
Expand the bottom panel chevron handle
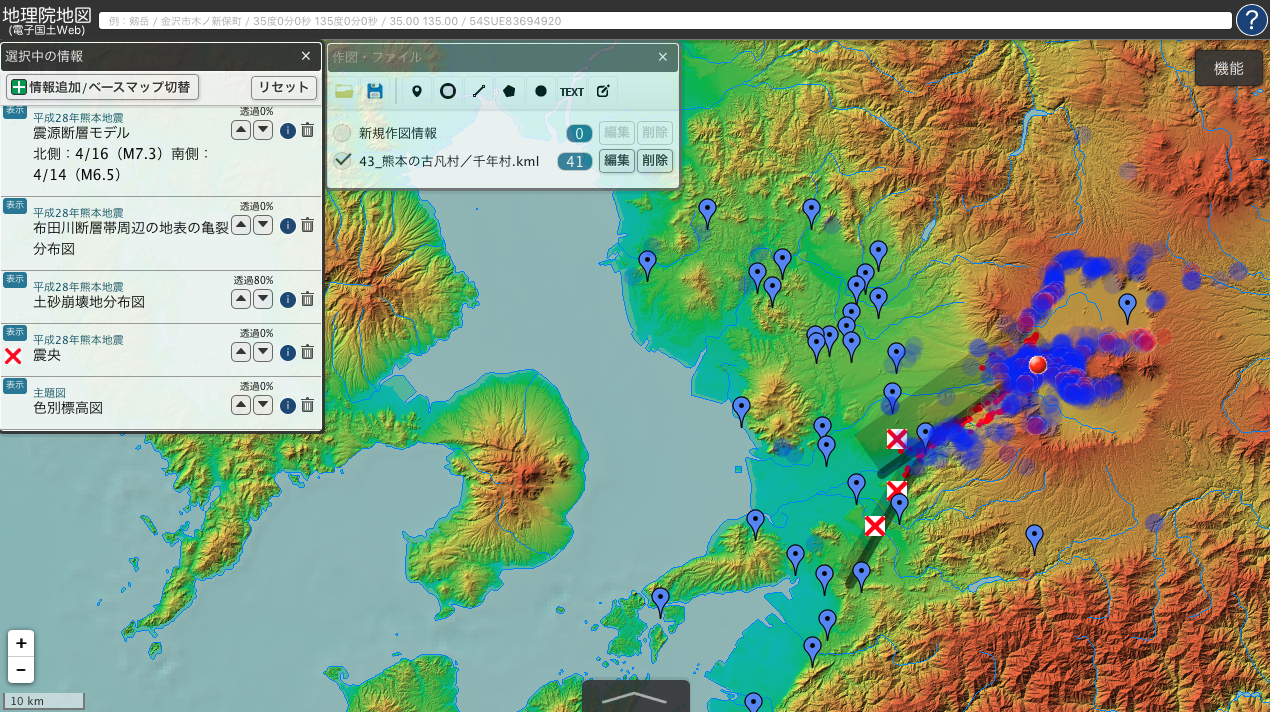(x=635, y=696)
